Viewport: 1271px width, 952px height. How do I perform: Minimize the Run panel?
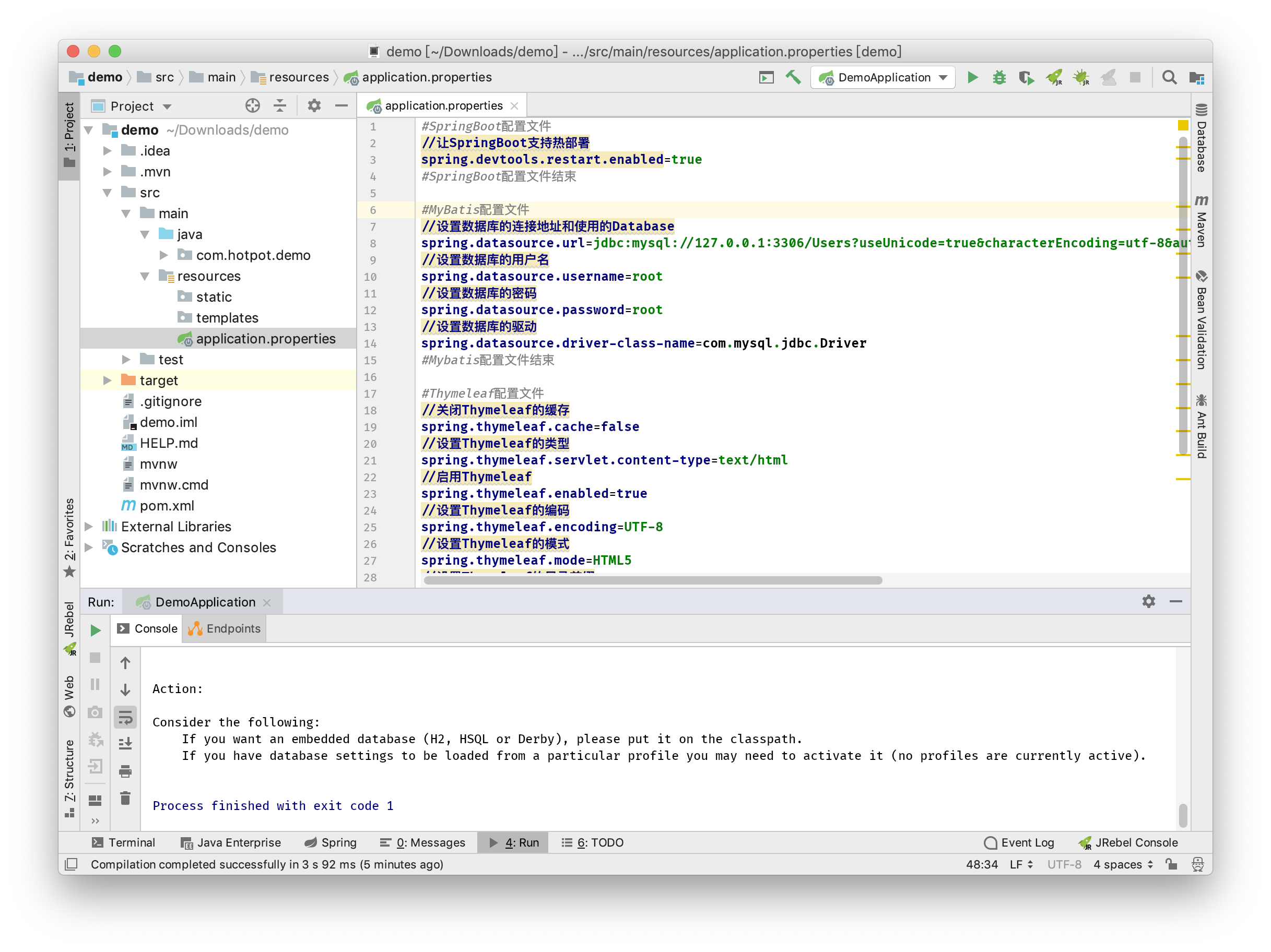(1175, 601)
